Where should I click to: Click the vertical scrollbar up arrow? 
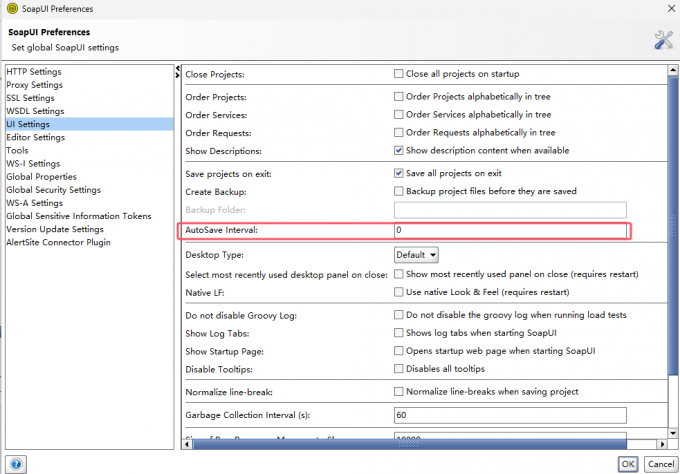673,70
